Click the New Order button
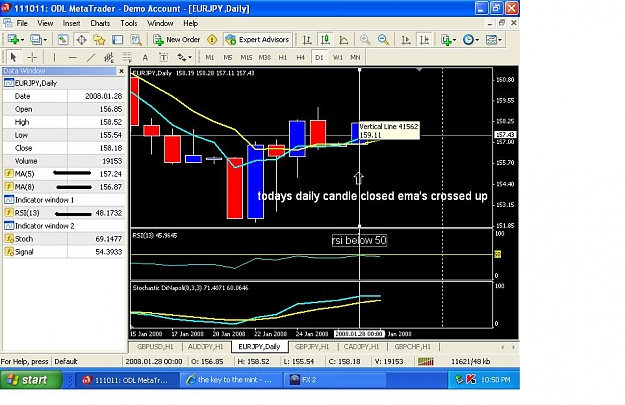 176,39
